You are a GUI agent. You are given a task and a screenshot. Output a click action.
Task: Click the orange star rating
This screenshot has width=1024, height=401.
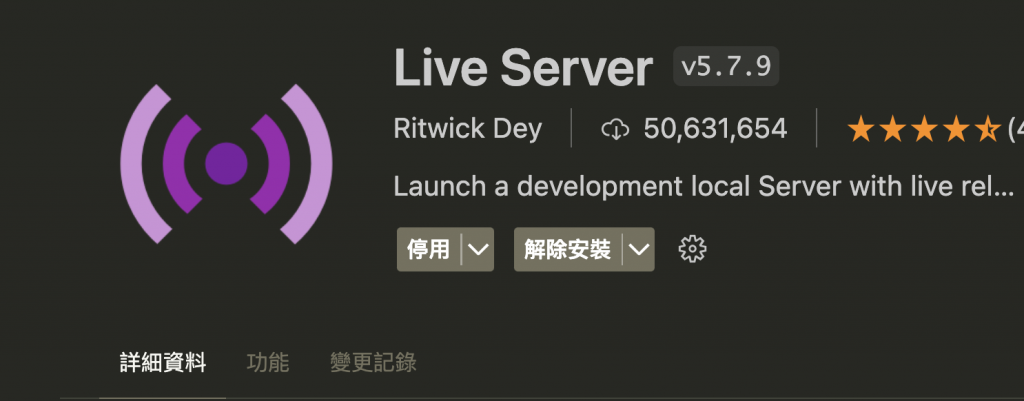[923, 129]
